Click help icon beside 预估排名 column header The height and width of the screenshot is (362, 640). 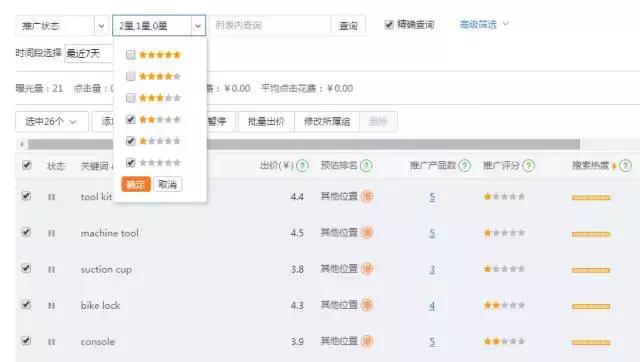coord(366,165)
